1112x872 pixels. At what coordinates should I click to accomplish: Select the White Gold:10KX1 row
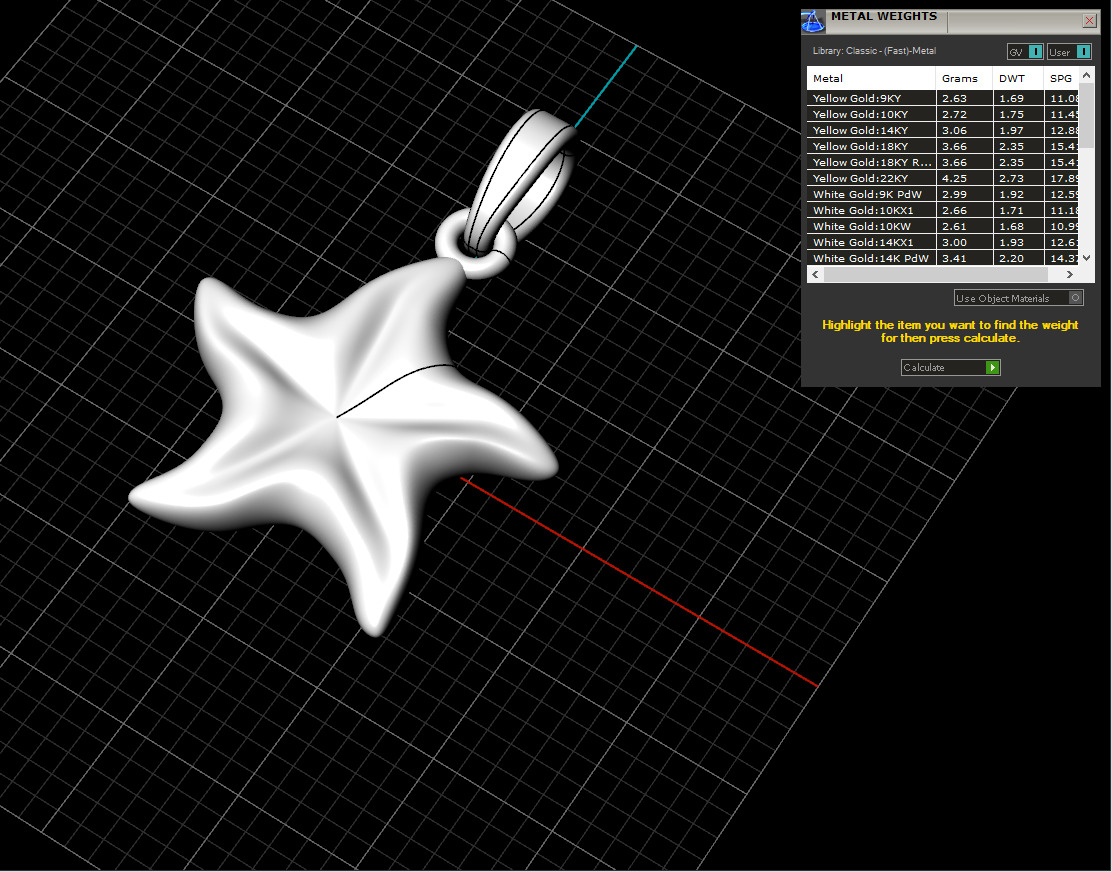(x=943, y=211)
